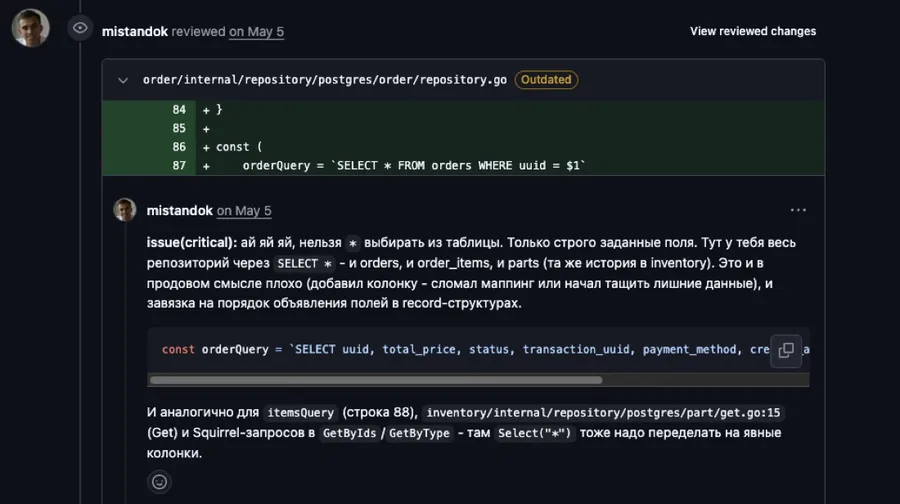The image size is (900, 504).
Task: Click inline code 'GetByType'
Action: (x=419, y=433)
